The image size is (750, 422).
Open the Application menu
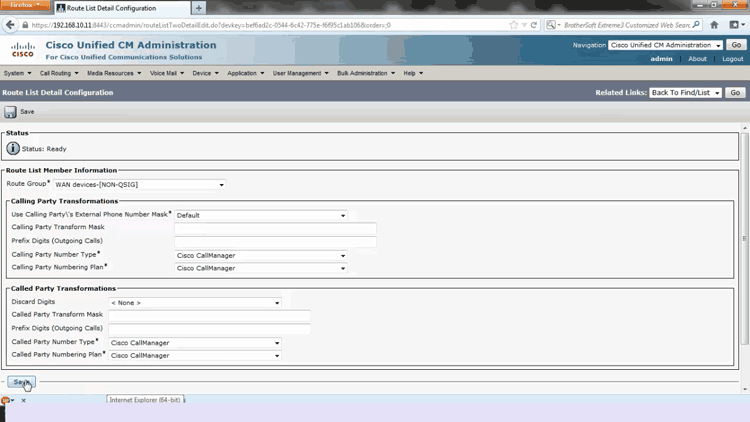click(x=245, y=73)
